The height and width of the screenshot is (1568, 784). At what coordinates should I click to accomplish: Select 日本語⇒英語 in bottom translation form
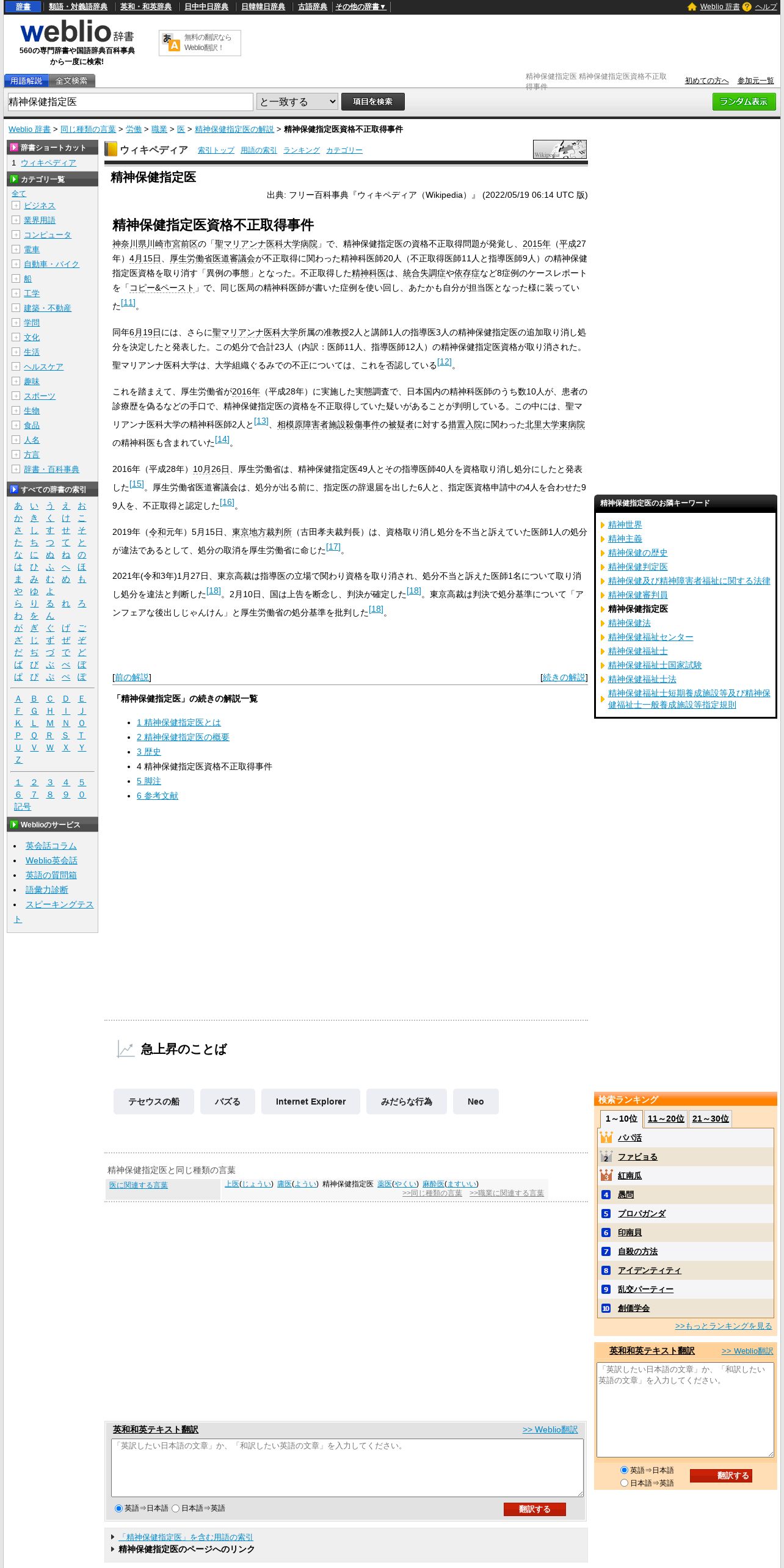click(175, 1508)
